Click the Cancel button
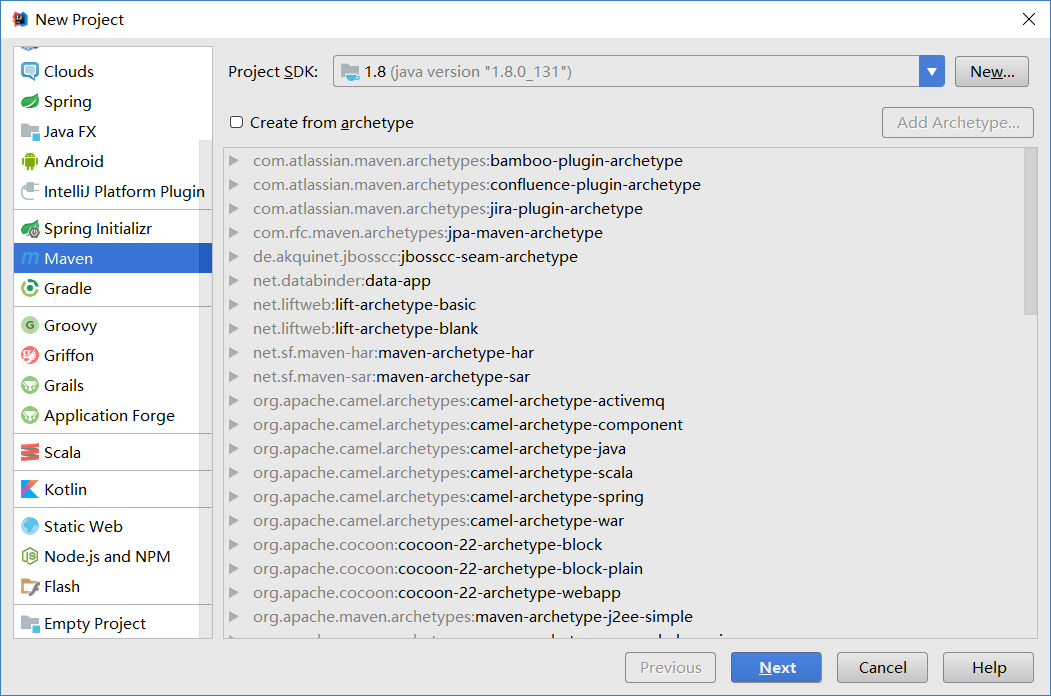The height and width of the screenshot is (696, 1051). tap(882, 667)
